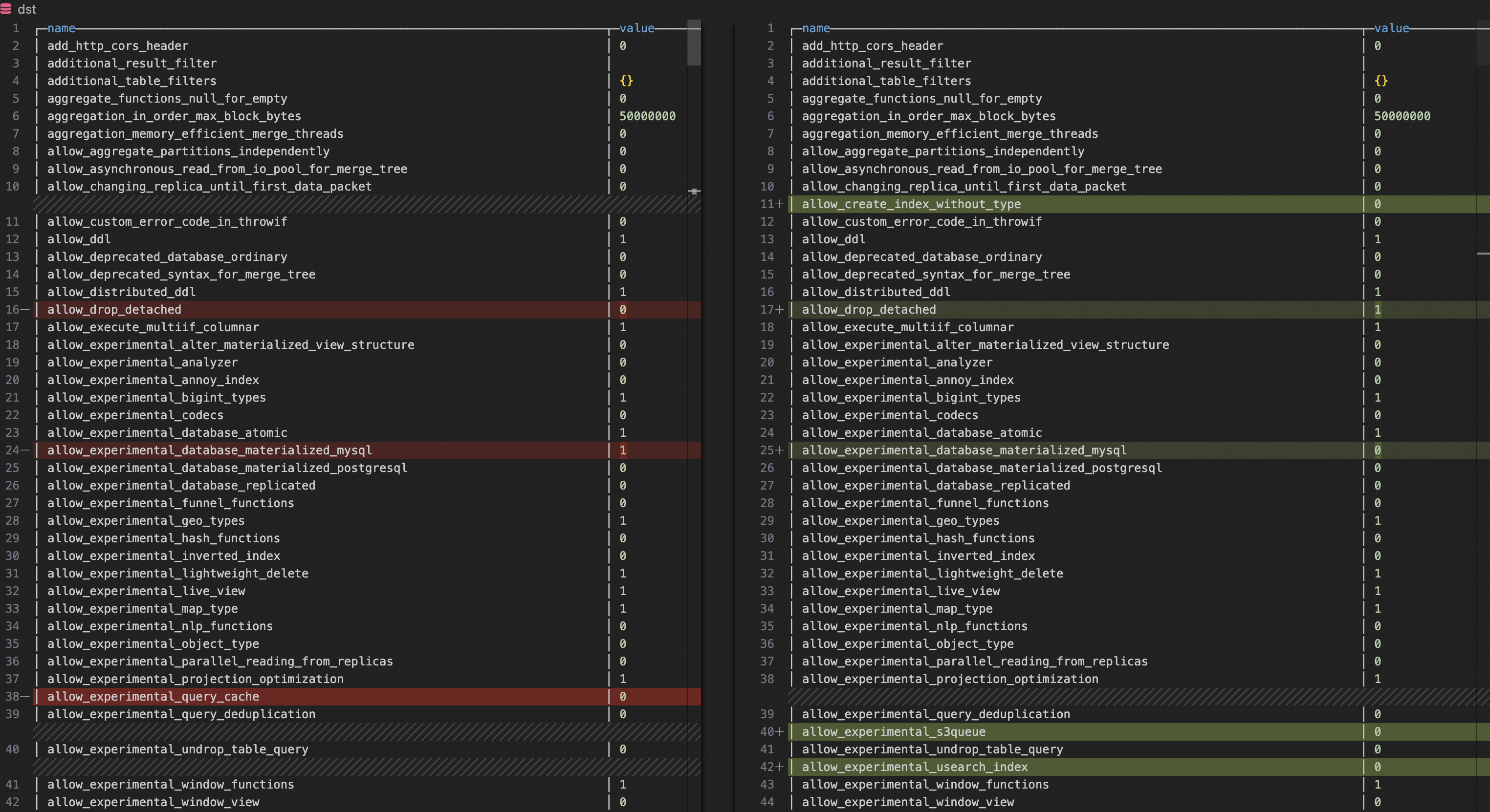The image size is (1490, 812).
Task: Click the left minimap diff marker
Action: pyautogui.click(x=694, y=192)
